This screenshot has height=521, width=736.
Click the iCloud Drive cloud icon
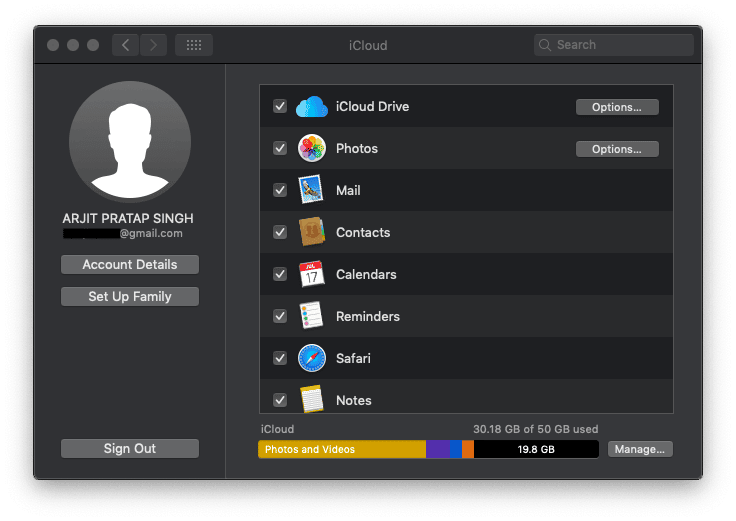point(312,107)
